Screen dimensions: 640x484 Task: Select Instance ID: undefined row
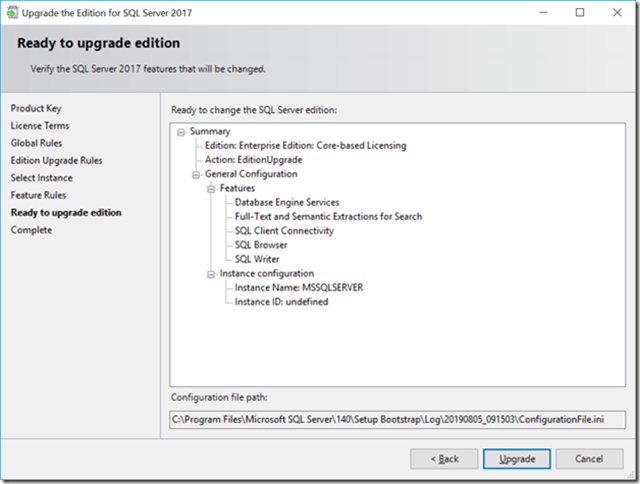coord(281,302)
